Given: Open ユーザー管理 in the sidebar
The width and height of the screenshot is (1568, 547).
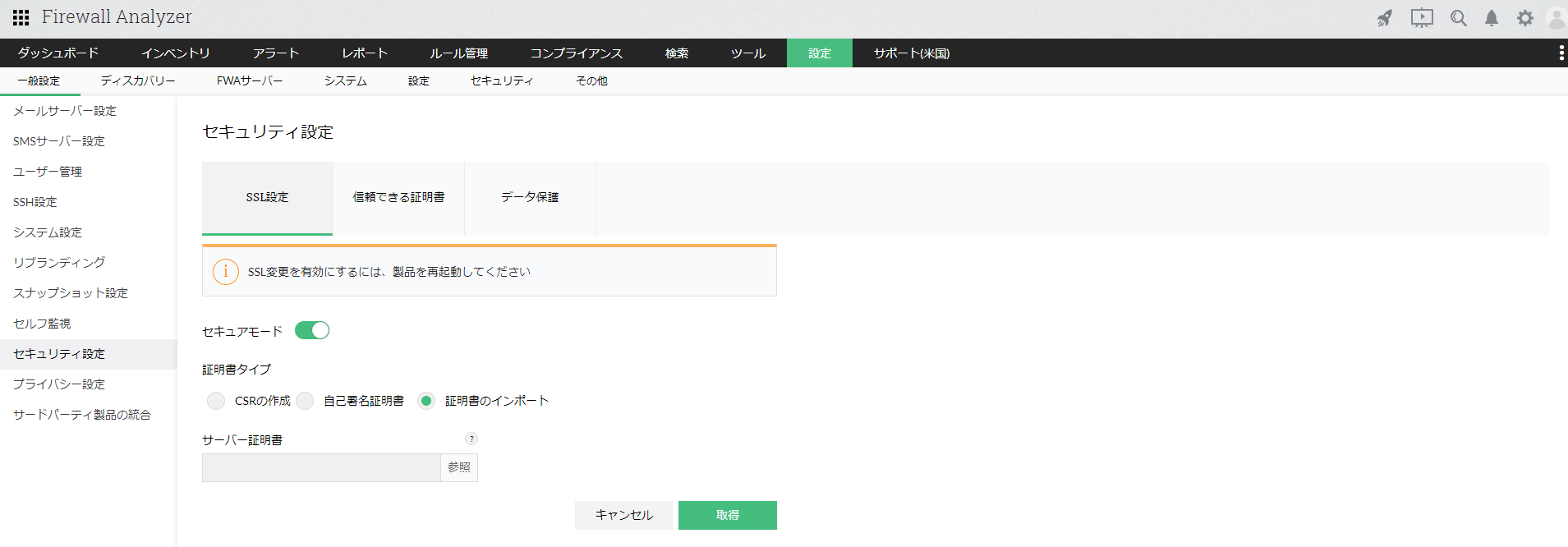Looking at the screenshot, I should 48,172.
